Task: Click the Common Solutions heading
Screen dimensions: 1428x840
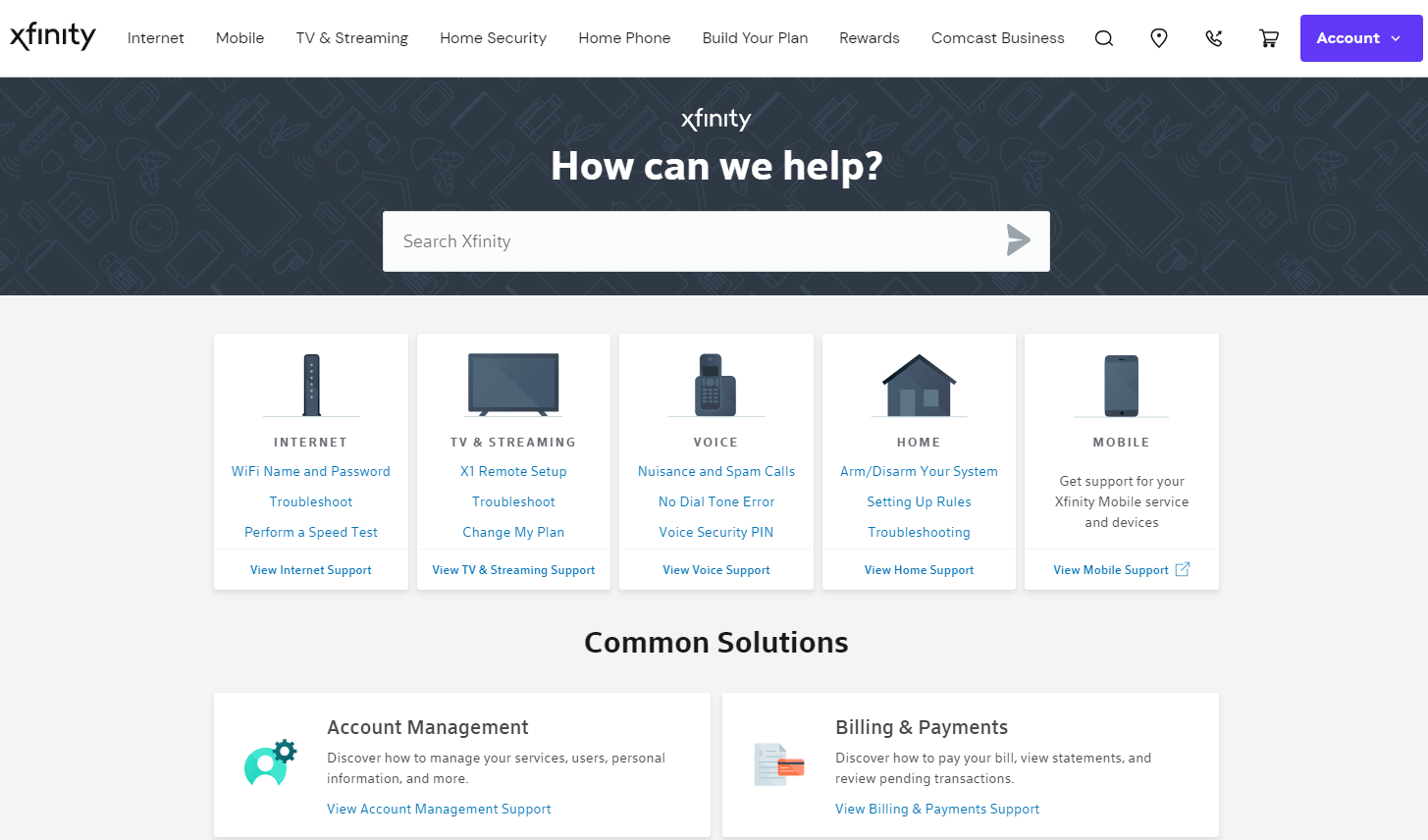Action: coord(716,642)
